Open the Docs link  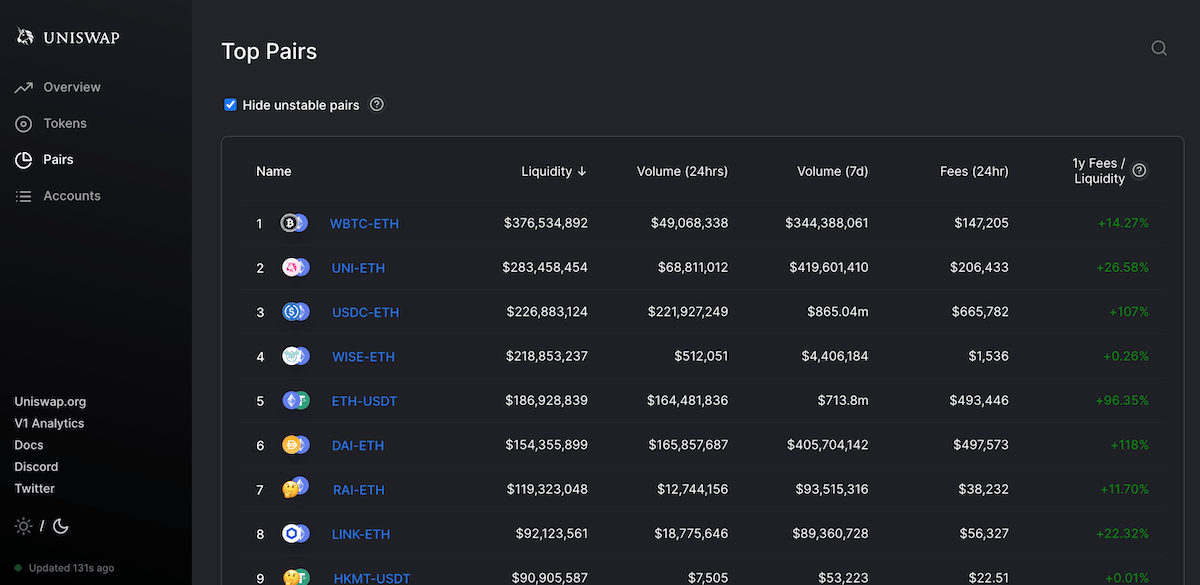pyautogui.click(x=29, y=446)
